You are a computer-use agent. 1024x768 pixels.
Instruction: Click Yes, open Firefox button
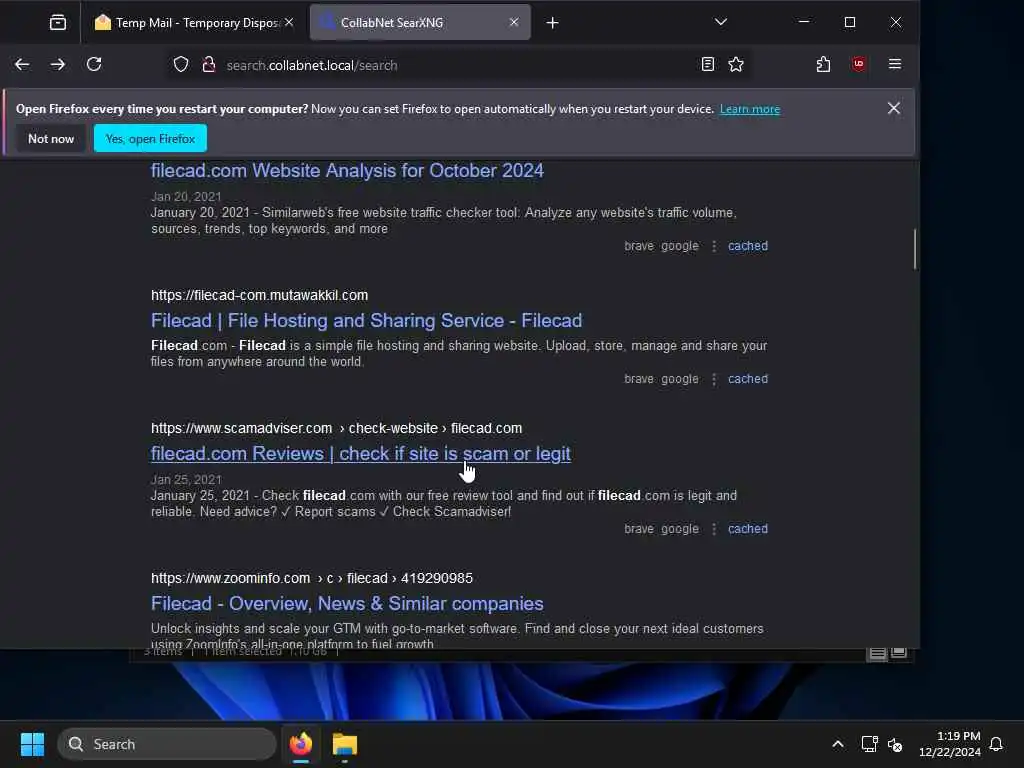pos(150,138)
